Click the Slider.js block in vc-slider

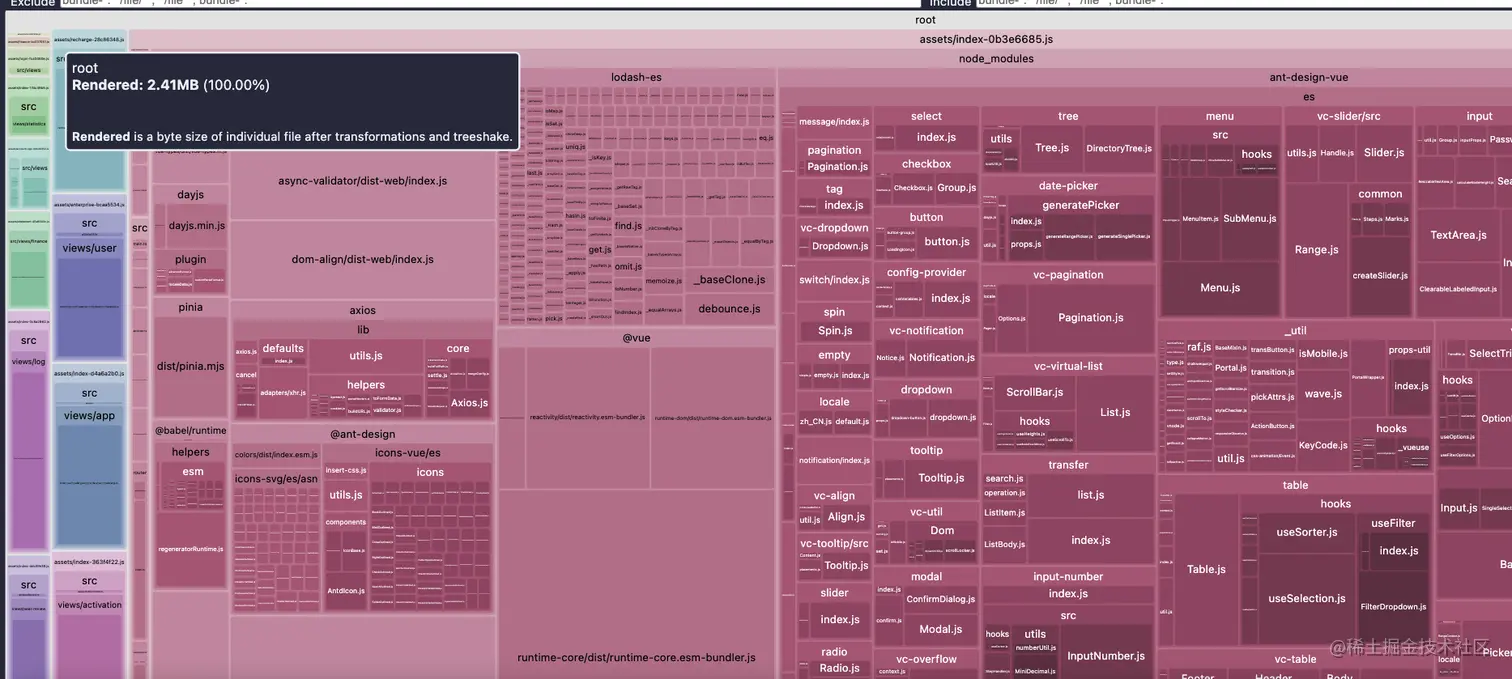click(x=1384, y=153)
